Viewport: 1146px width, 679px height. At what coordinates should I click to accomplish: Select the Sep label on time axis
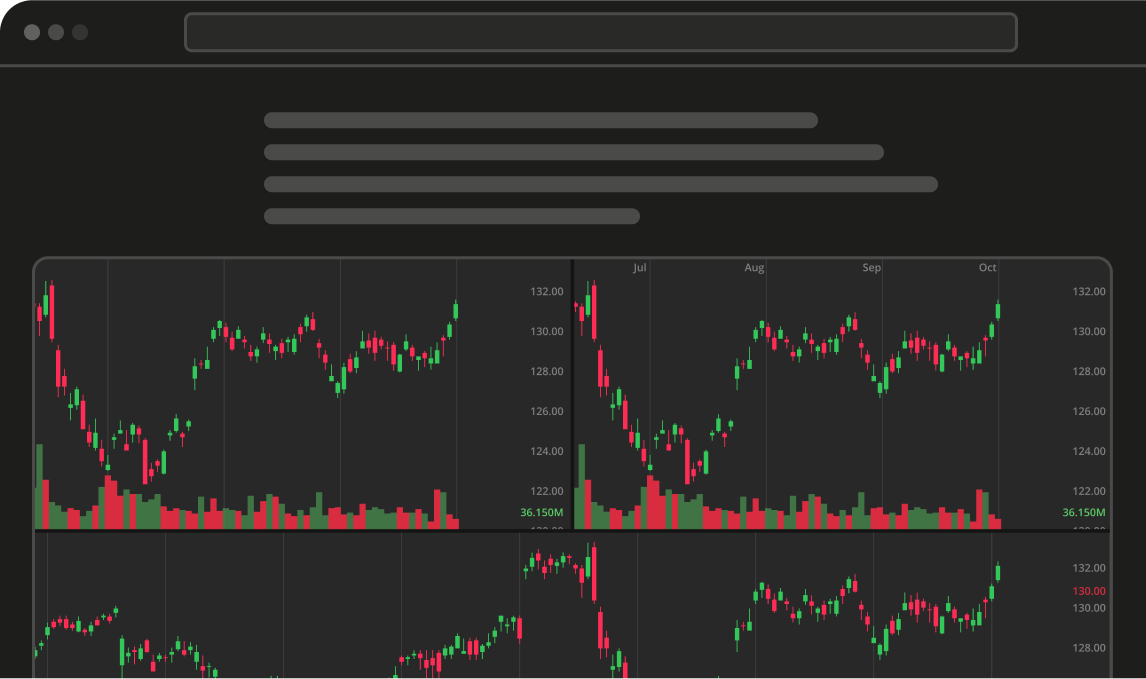[x=871, y=268]
